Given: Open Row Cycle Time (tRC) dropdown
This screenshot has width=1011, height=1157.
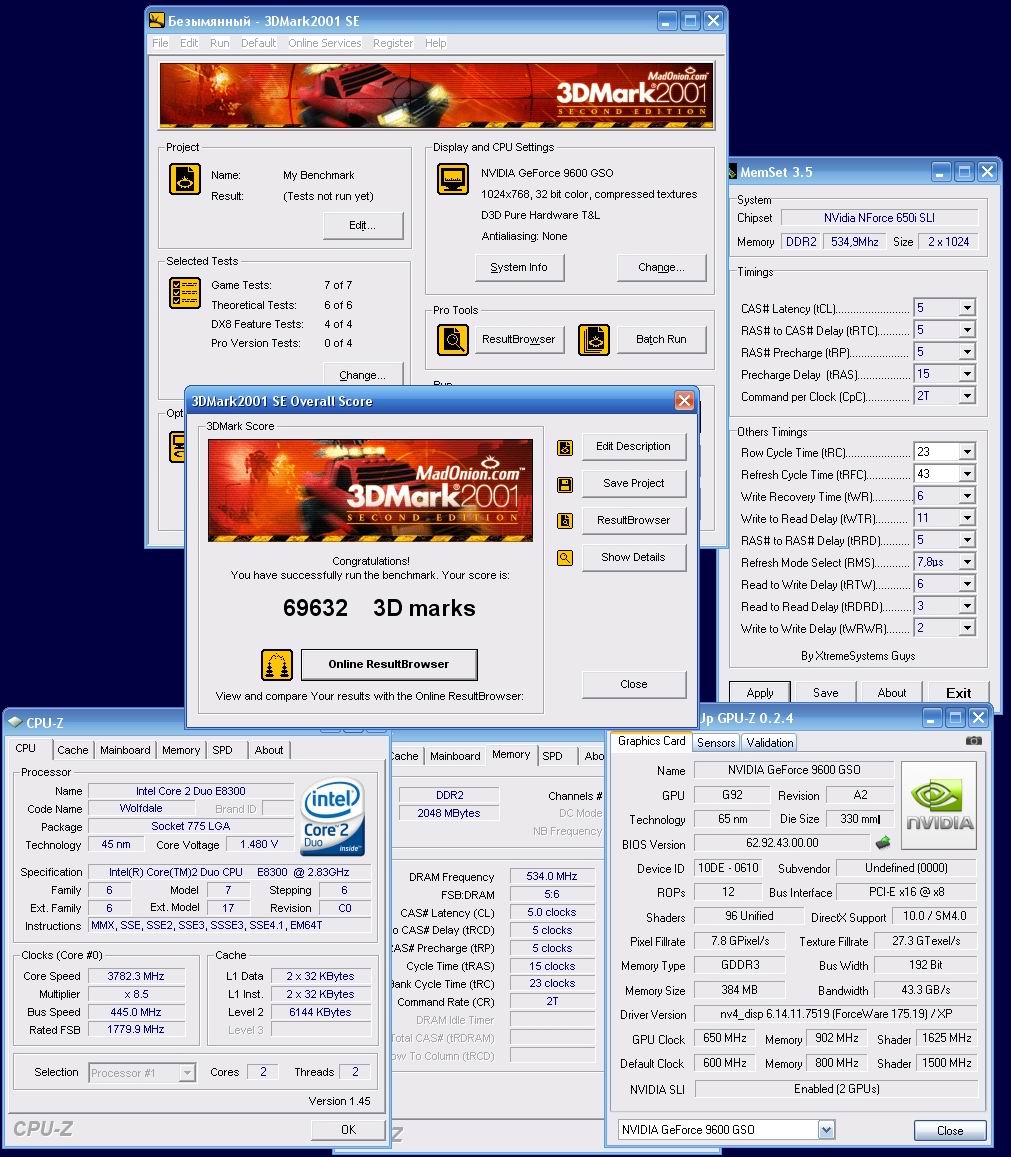Looking at the screenshot, I should coord(967,452).
